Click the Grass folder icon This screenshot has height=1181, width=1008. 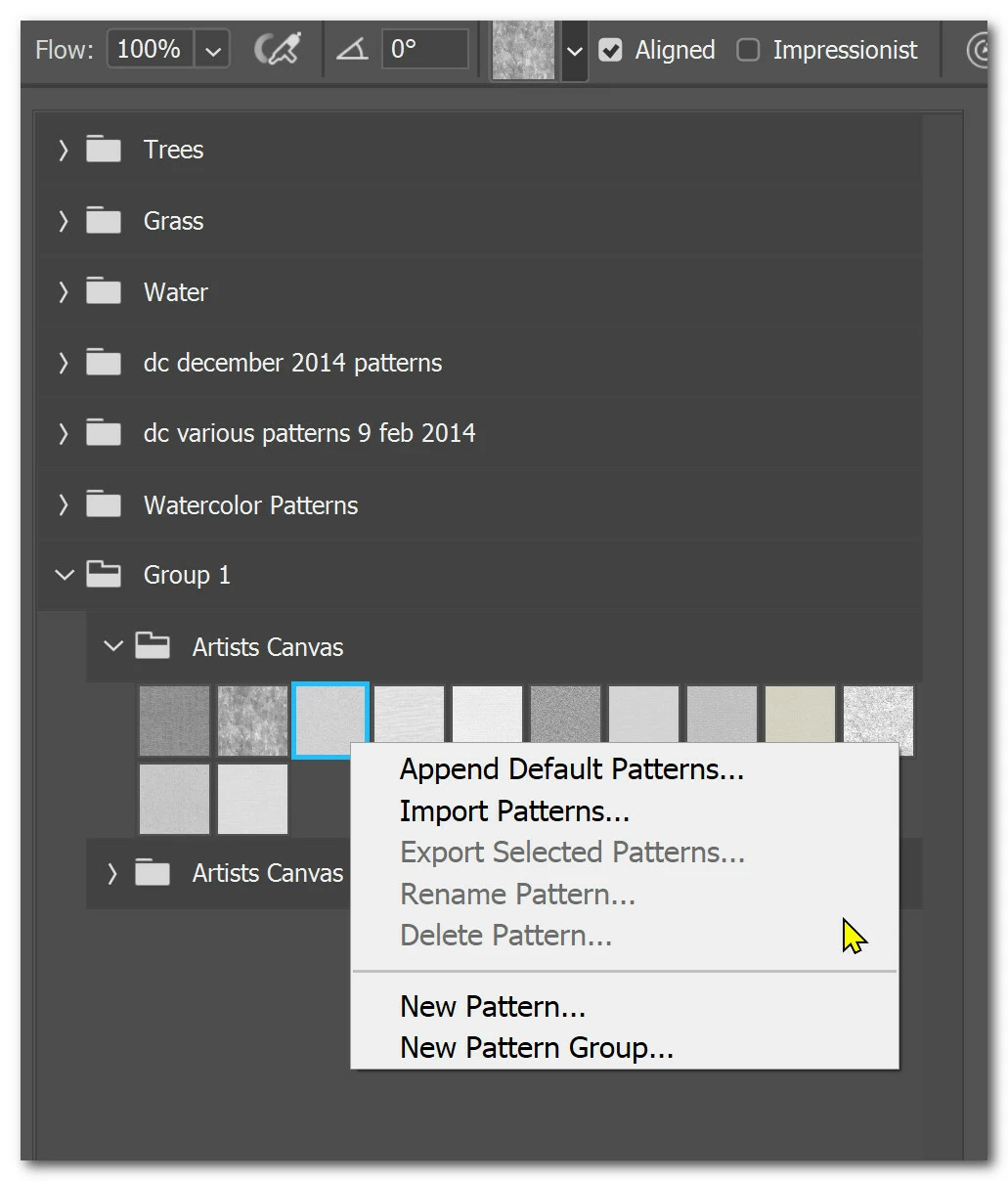click(103, 221)
